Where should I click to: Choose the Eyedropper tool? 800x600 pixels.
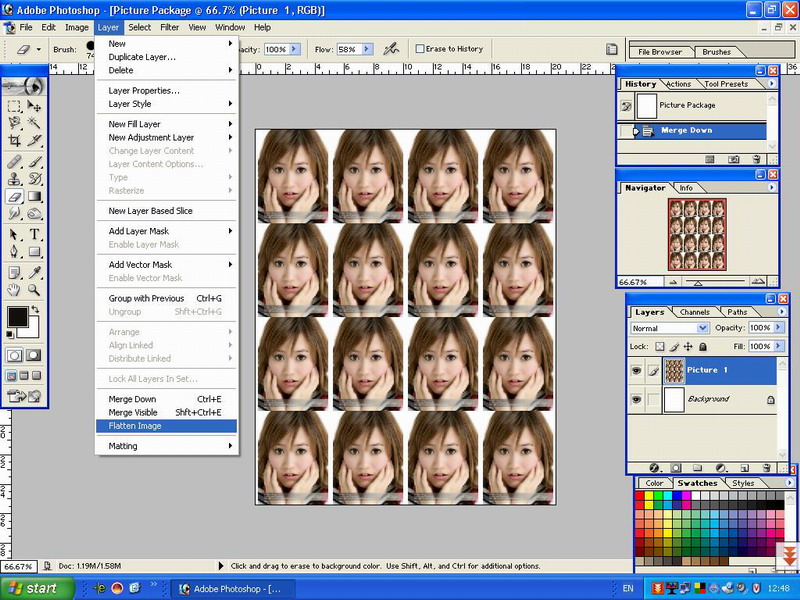pos(34,271)
